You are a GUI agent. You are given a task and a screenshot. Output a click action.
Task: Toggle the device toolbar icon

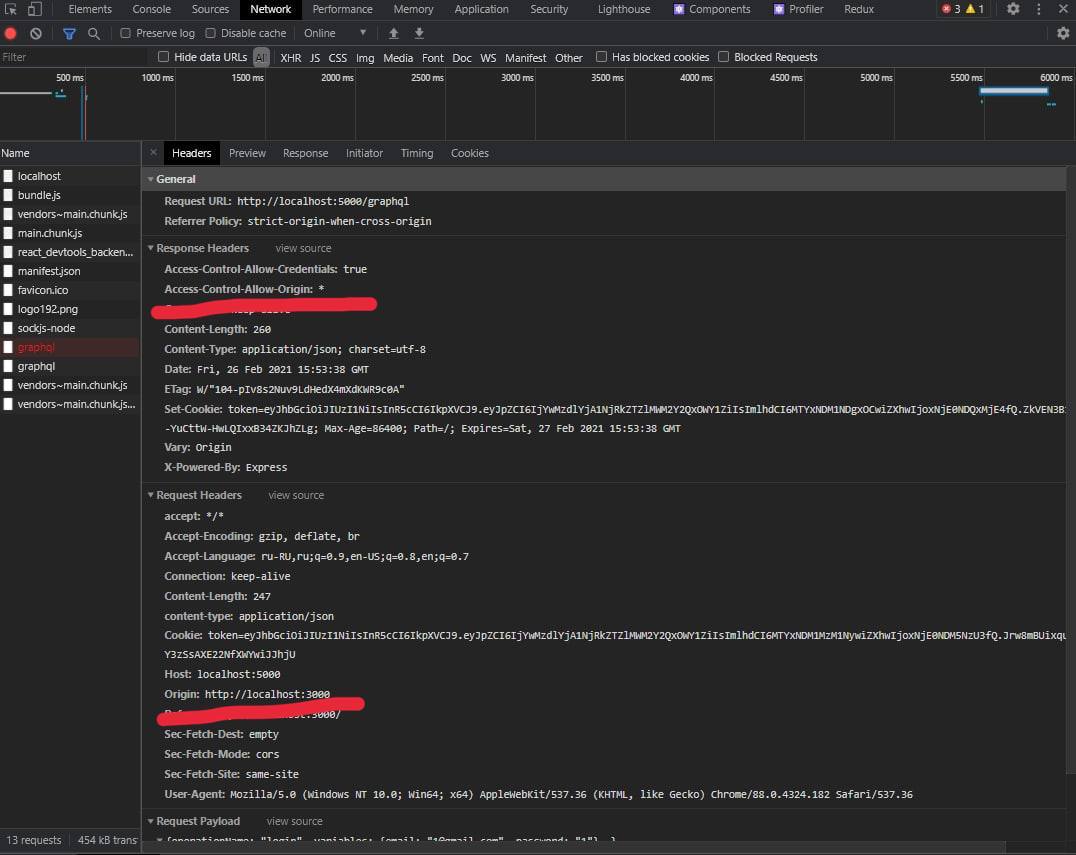(34, 9)
